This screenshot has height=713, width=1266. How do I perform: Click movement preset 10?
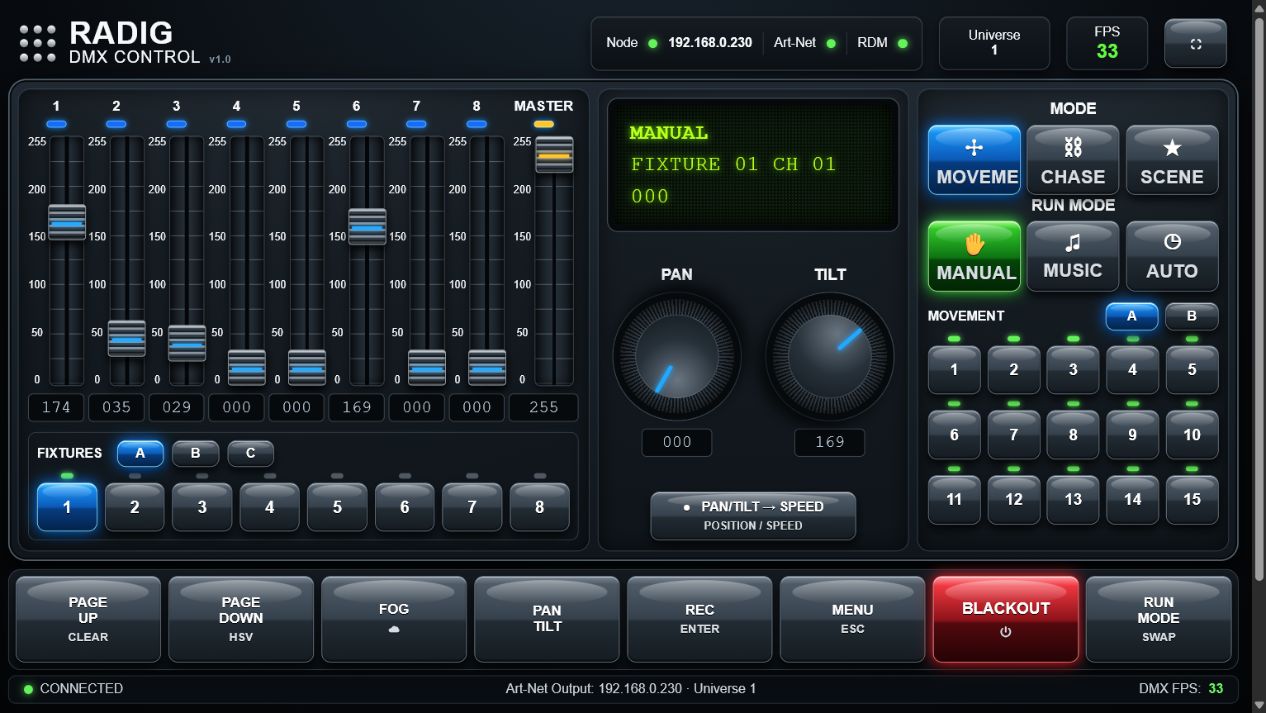[x=1192, y=435]
